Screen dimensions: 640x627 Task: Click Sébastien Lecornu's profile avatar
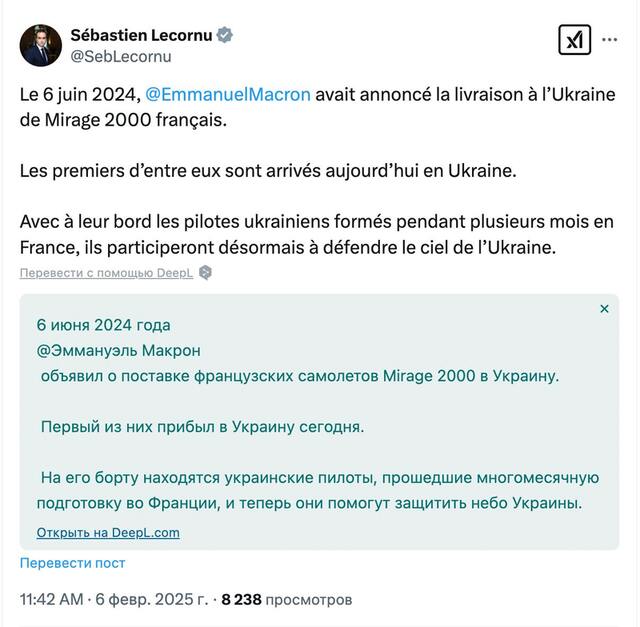40,45
